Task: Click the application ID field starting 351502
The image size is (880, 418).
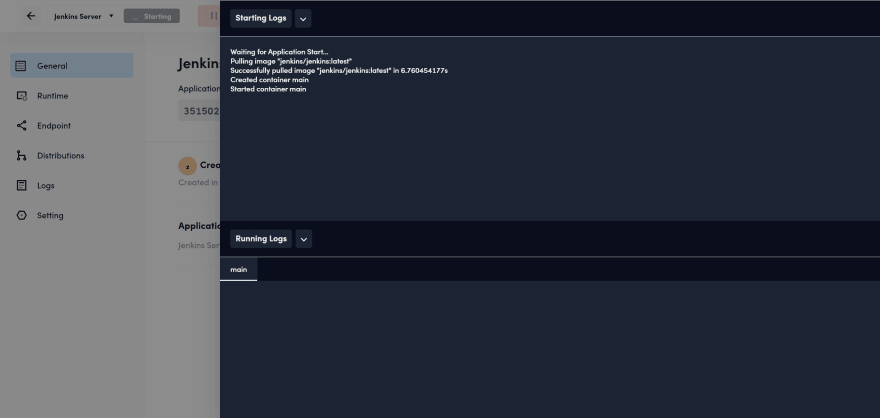Action: point(199,111)
